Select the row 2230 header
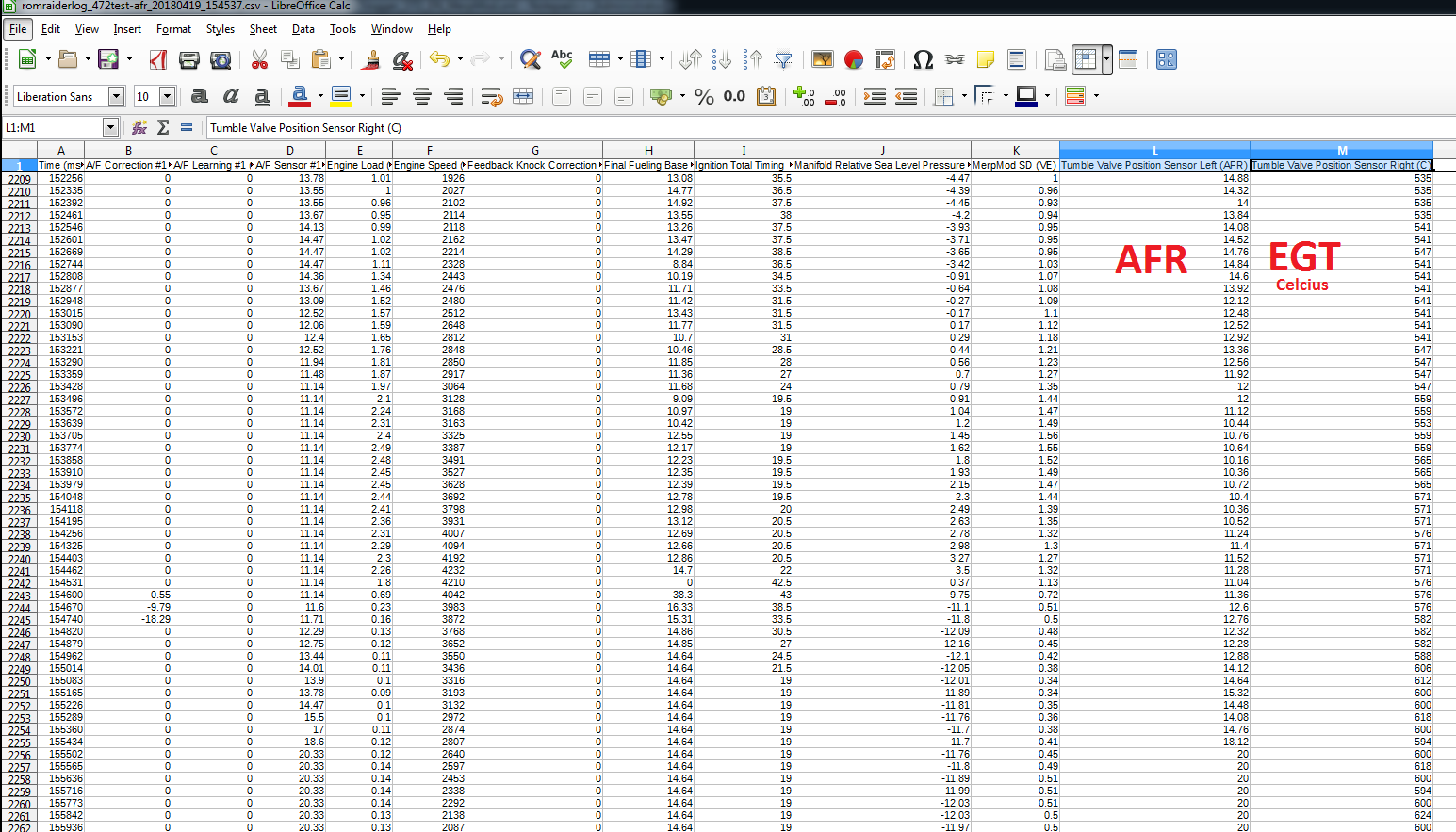Image resolution: width=1456 pixels, height=832 pixels. tap(19, 436)
